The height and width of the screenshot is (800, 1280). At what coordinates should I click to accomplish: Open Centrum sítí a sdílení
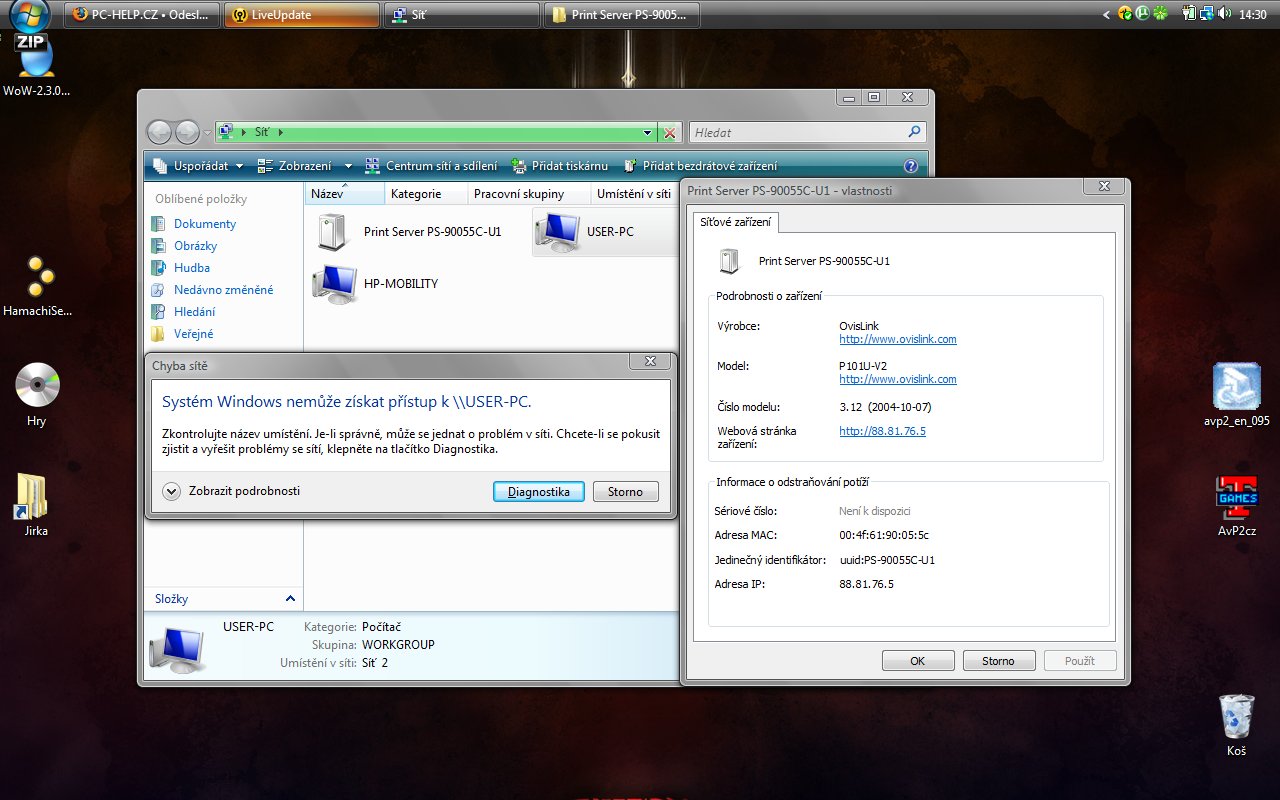(x=430, y=166)
